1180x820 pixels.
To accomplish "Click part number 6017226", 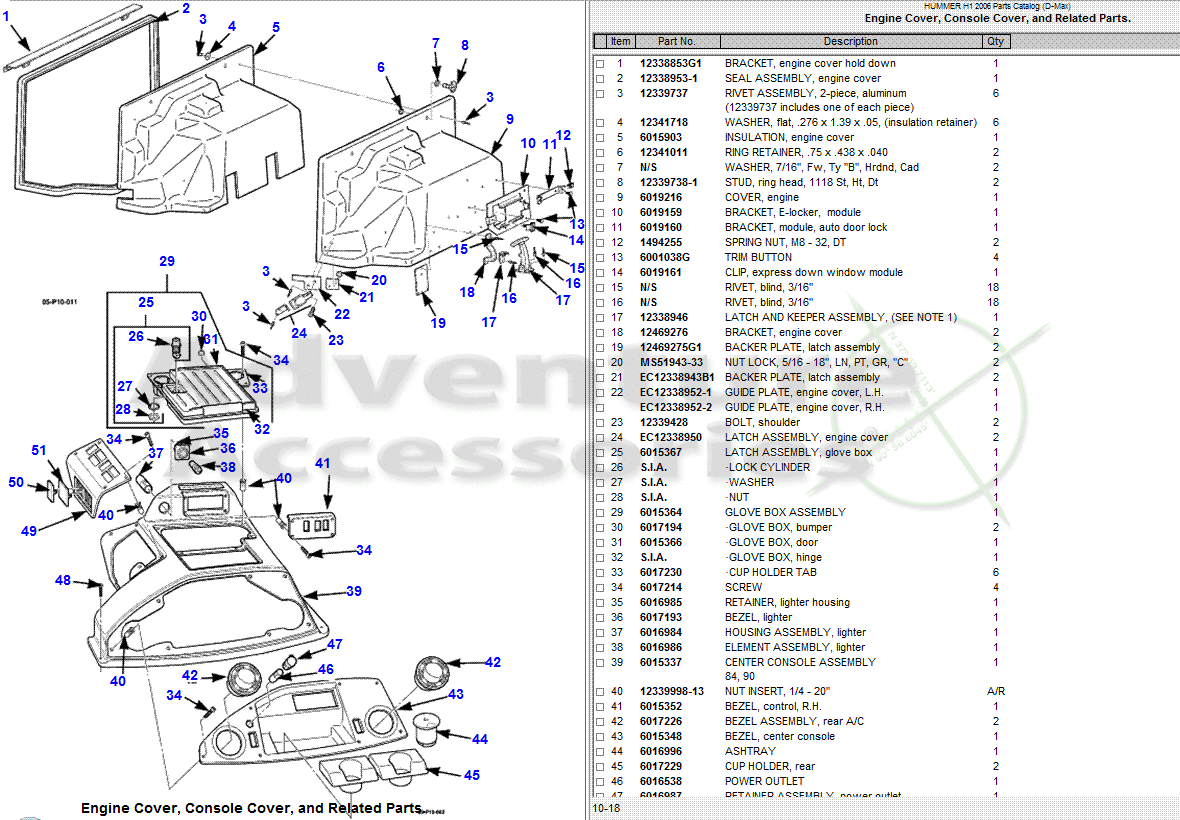I will coord(661,721).
